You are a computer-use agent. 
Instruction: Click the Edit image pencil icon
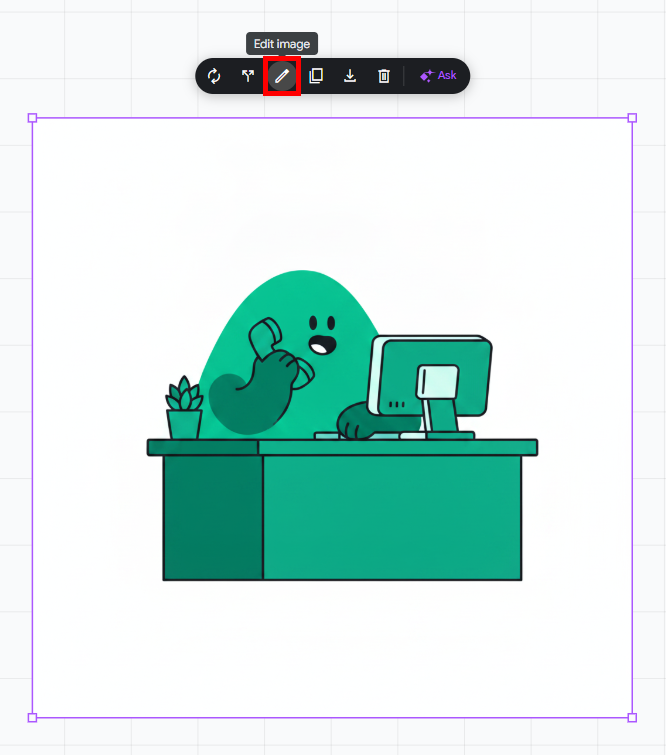point(282,76)
